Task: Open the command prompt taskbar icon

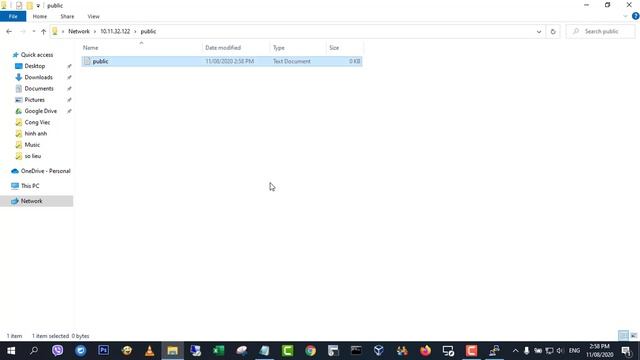Action: [x=356, y=351]
